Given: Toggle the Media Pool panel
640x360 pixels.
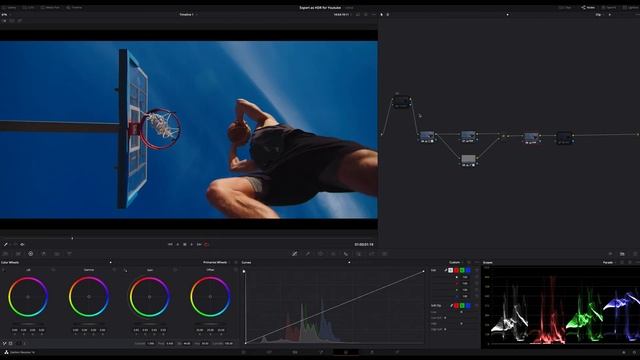Looking at the screenshot, I should coord(50,7).
